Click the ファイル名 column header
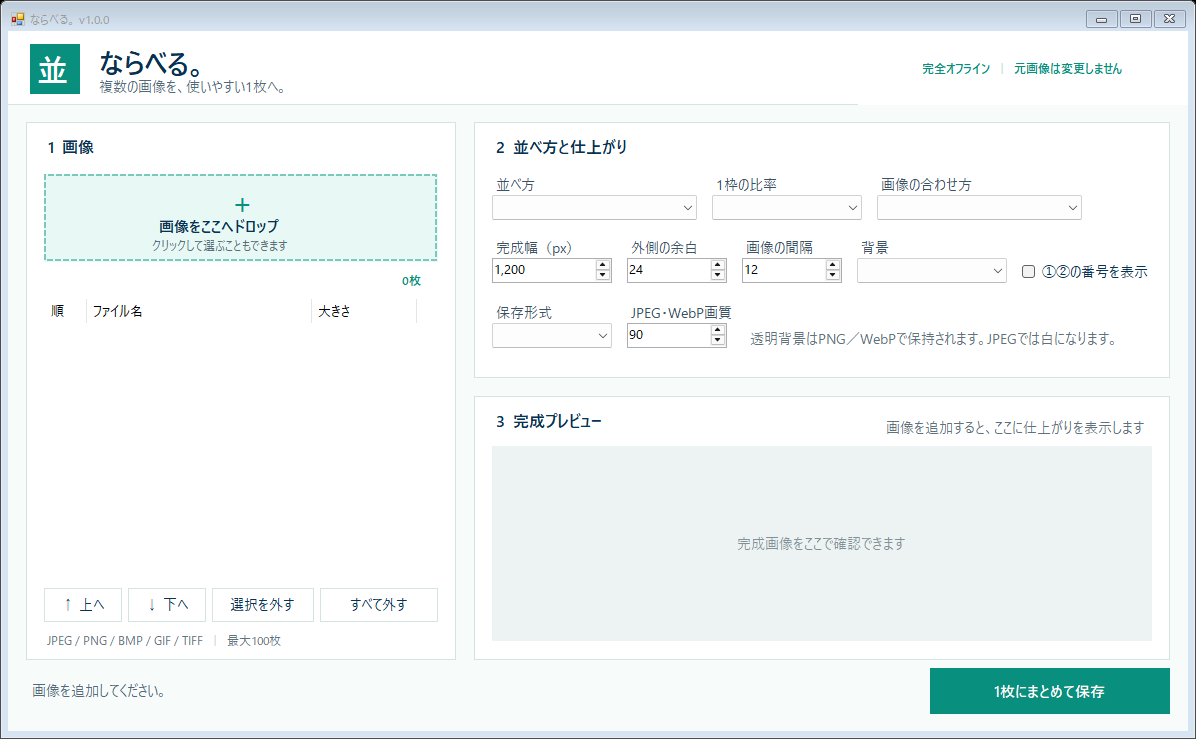 (199, 311)
